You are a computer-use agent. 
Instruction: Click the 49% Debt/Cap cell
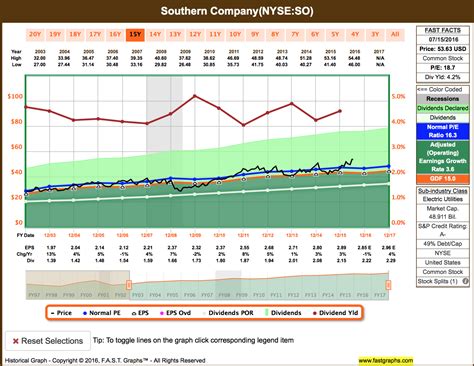point(443,244)
